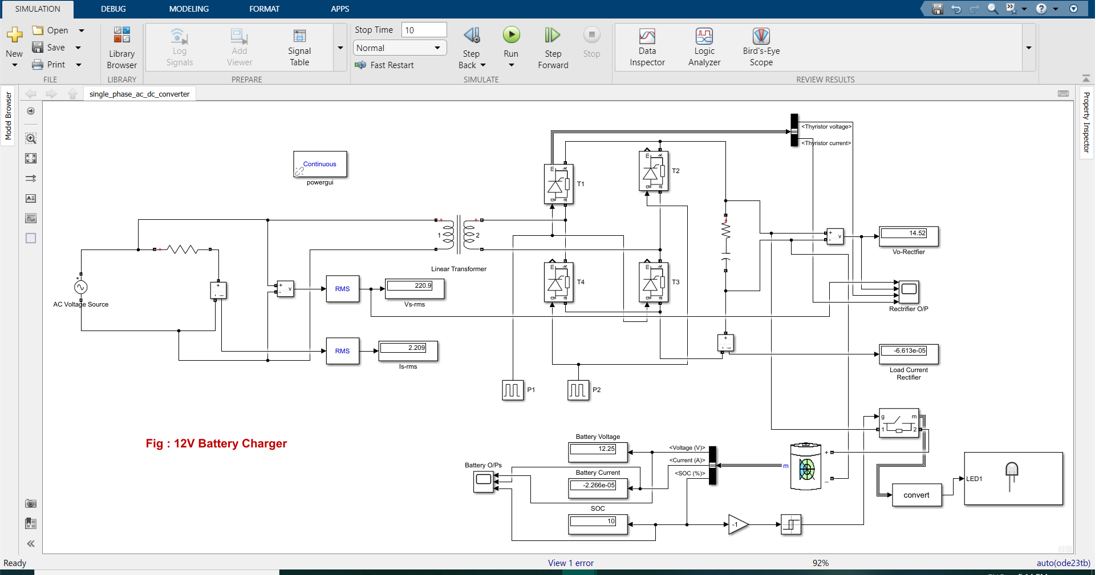Open the Library Browser
The width and height of the screenshot is (1096, 575).
point(122,48)
